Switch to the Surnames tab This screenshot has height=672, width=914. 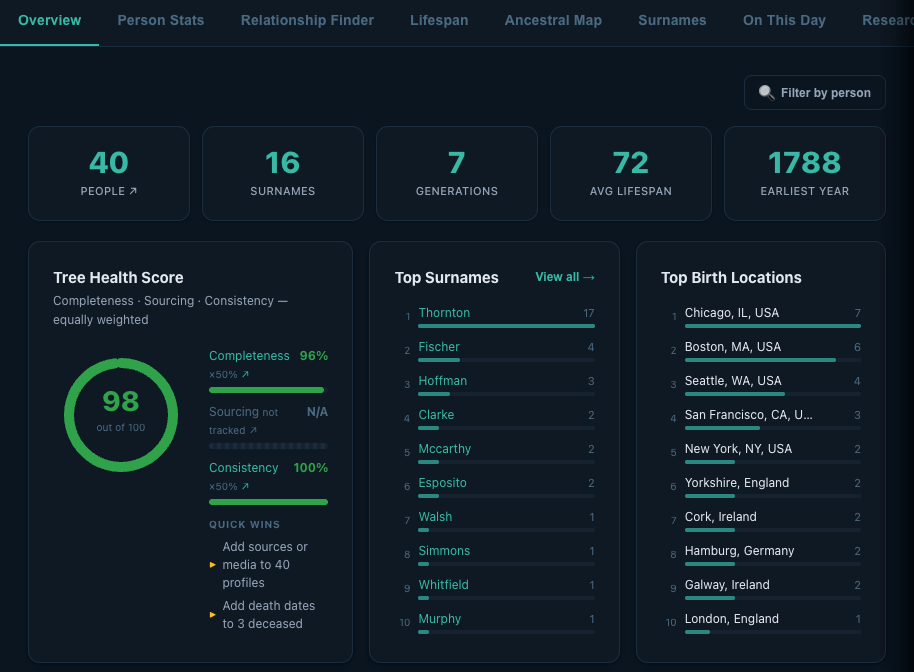coord(672,20)
